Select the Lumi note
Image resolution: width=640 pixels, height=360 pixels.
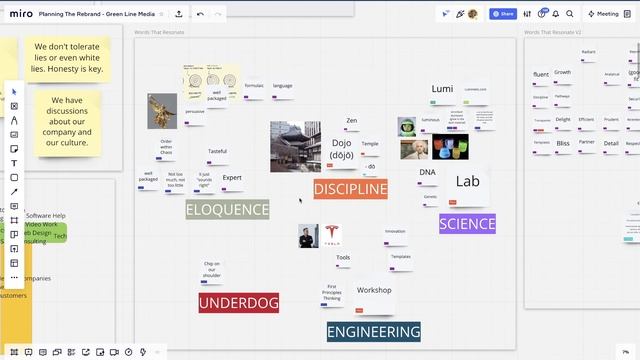442,92
